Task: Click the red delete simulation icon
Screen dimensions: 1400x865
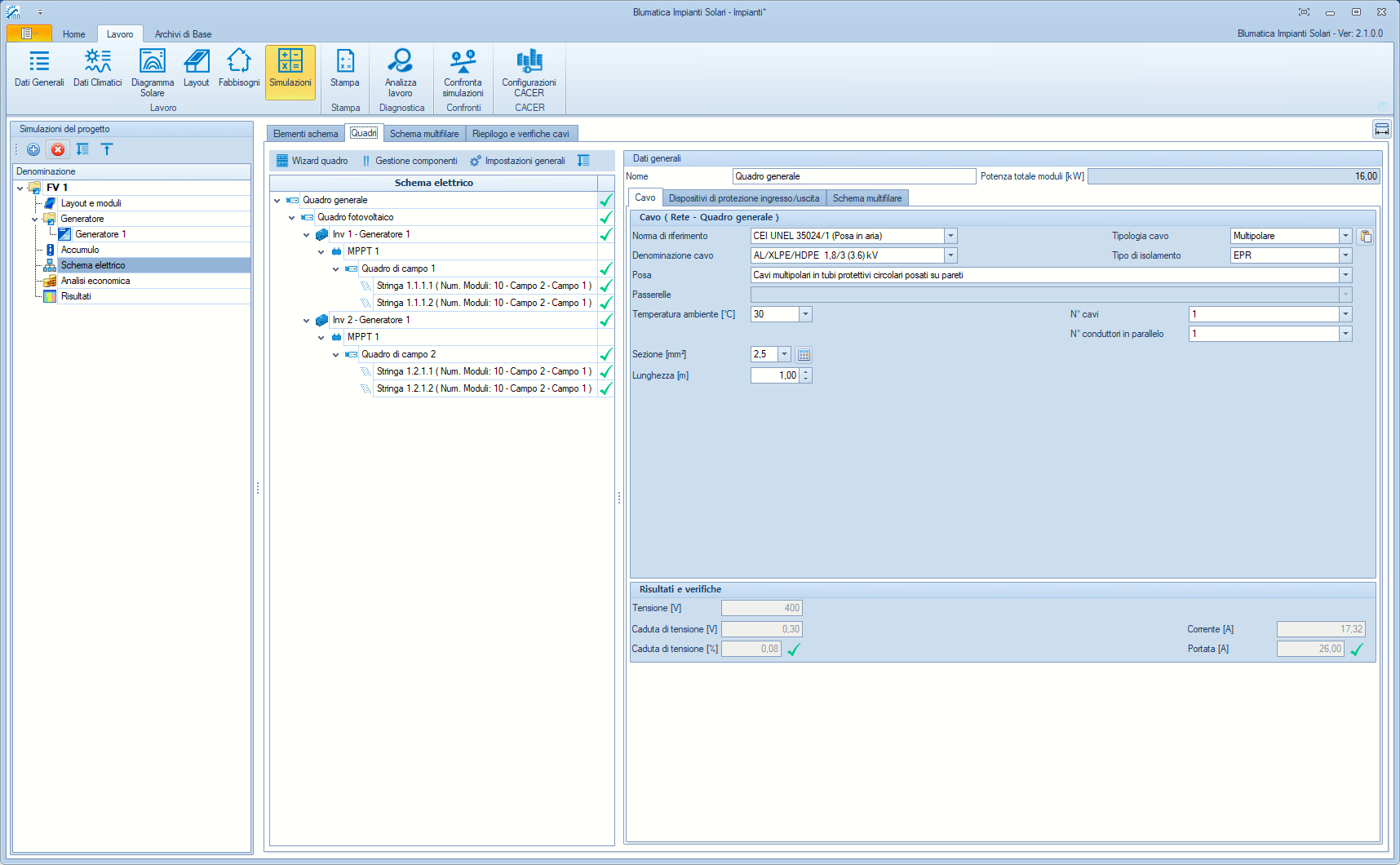Action: coord(58,149)
